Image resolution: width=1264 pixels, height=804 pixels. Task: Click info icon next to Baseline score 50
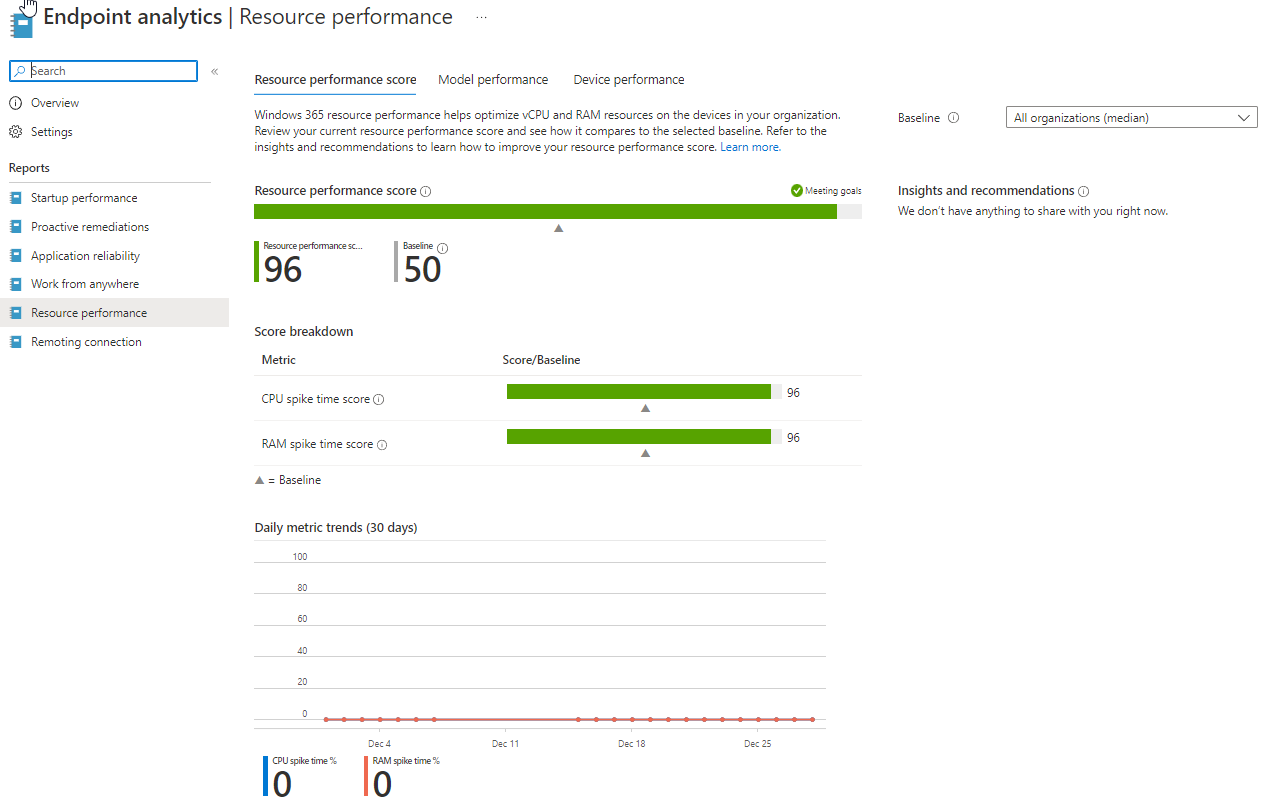point(443,248)
